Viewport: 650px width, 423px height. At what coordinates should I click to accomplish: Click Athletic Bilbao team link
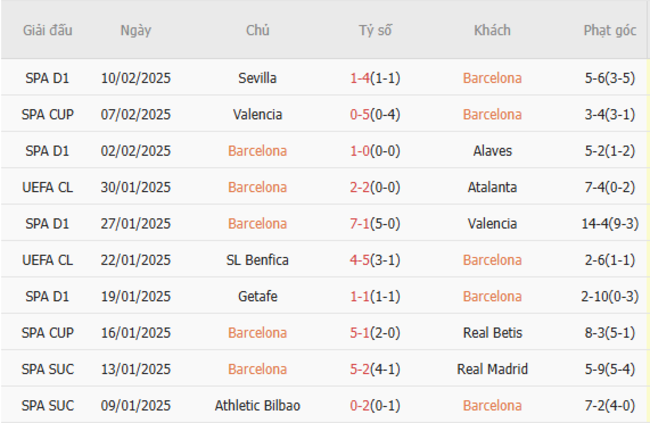pyautogui.click(x=258, y=406)
